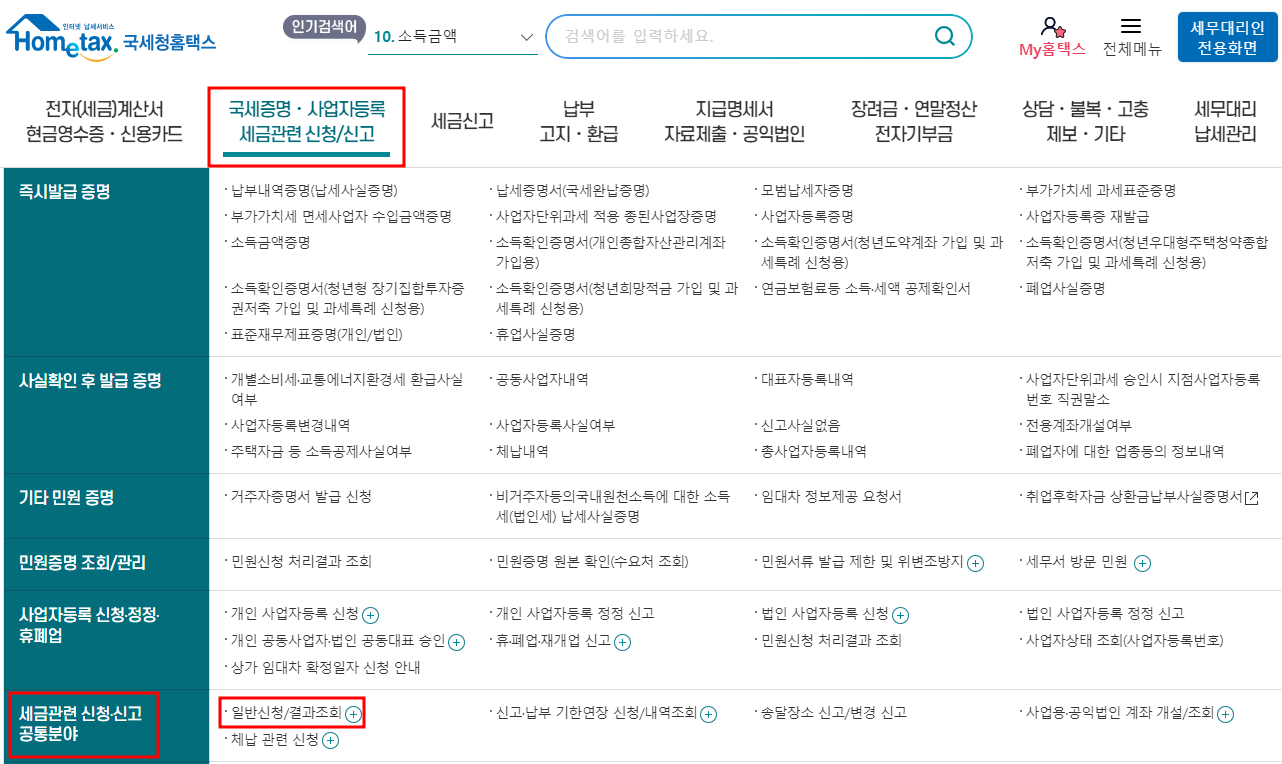Expand plus next to 민원서류 발급 제한 및 위변조방지
This screenshot has height=764, width=1282.
click(x=975, y=563)
